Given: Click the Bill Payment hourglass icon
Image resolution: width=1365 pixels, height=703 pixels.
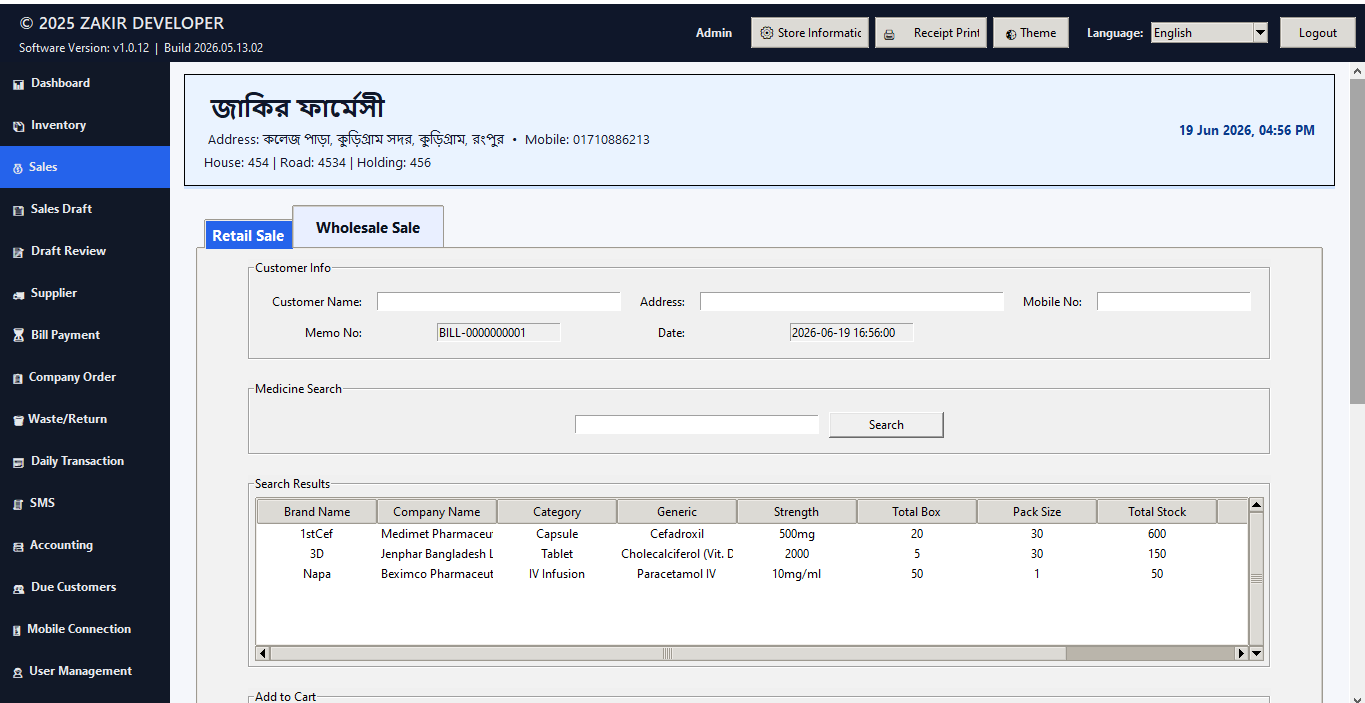Looking at the screenshot, I should click(x=18, y=336).
